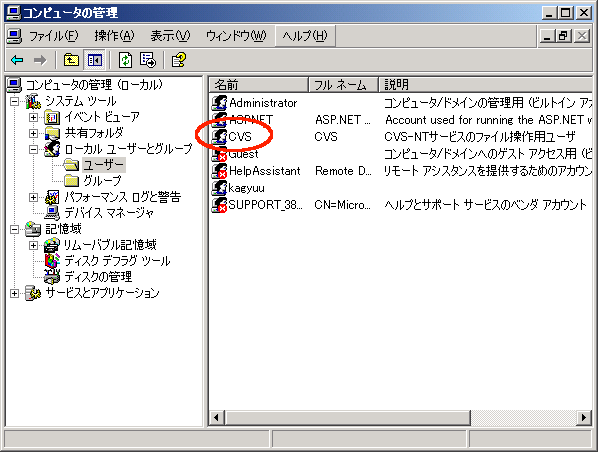Click the パフォーマンス ログと警告 icon

pyautogui.click(x=52, y=197)
